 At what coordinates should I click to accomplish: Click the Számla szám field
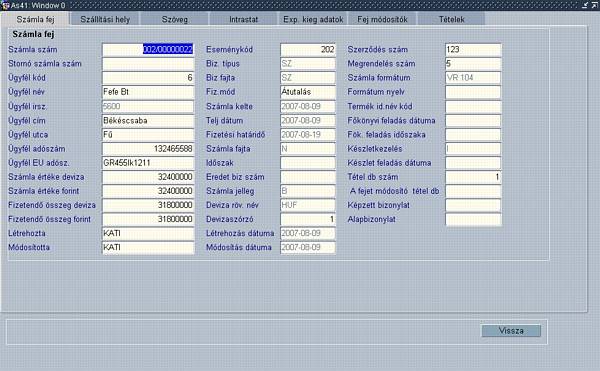point(148,49)
